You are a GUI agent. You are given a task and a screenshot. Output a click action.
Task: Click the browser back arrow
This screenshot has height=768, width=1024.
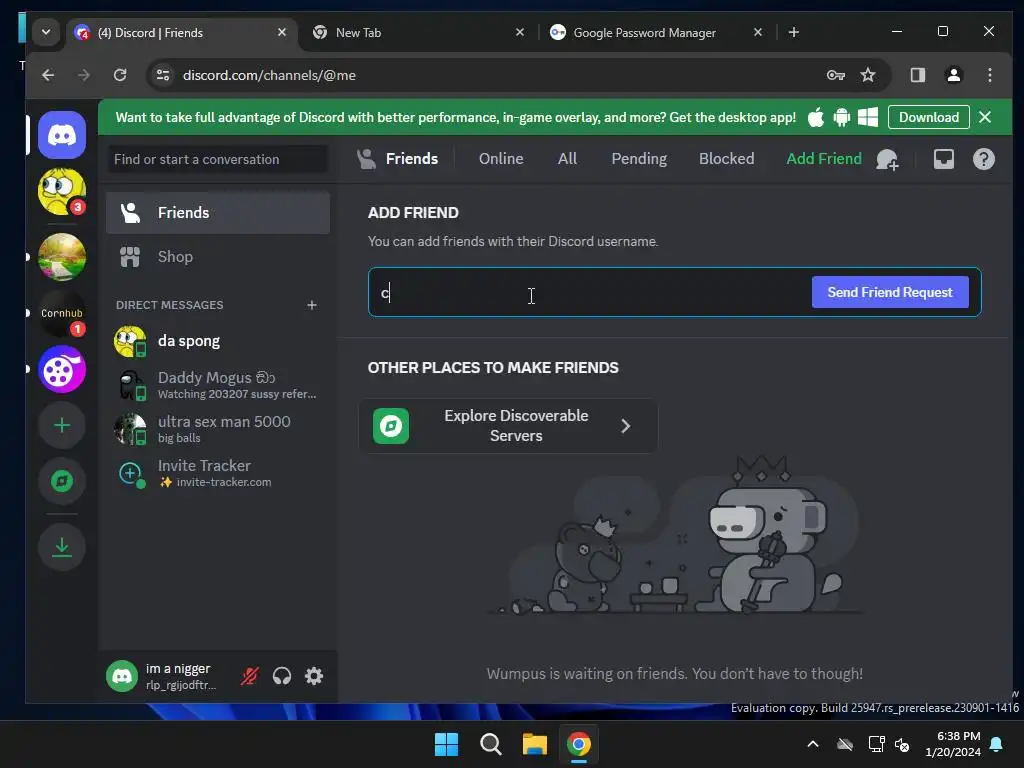(48, 75)
